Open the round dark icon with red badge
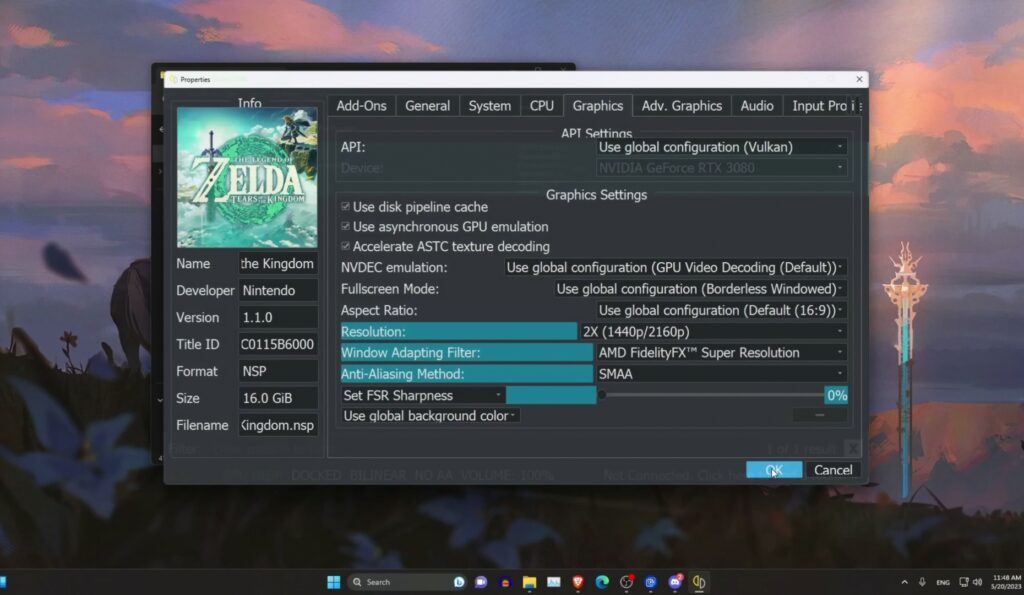1024x595 pixels. (627, 582)
